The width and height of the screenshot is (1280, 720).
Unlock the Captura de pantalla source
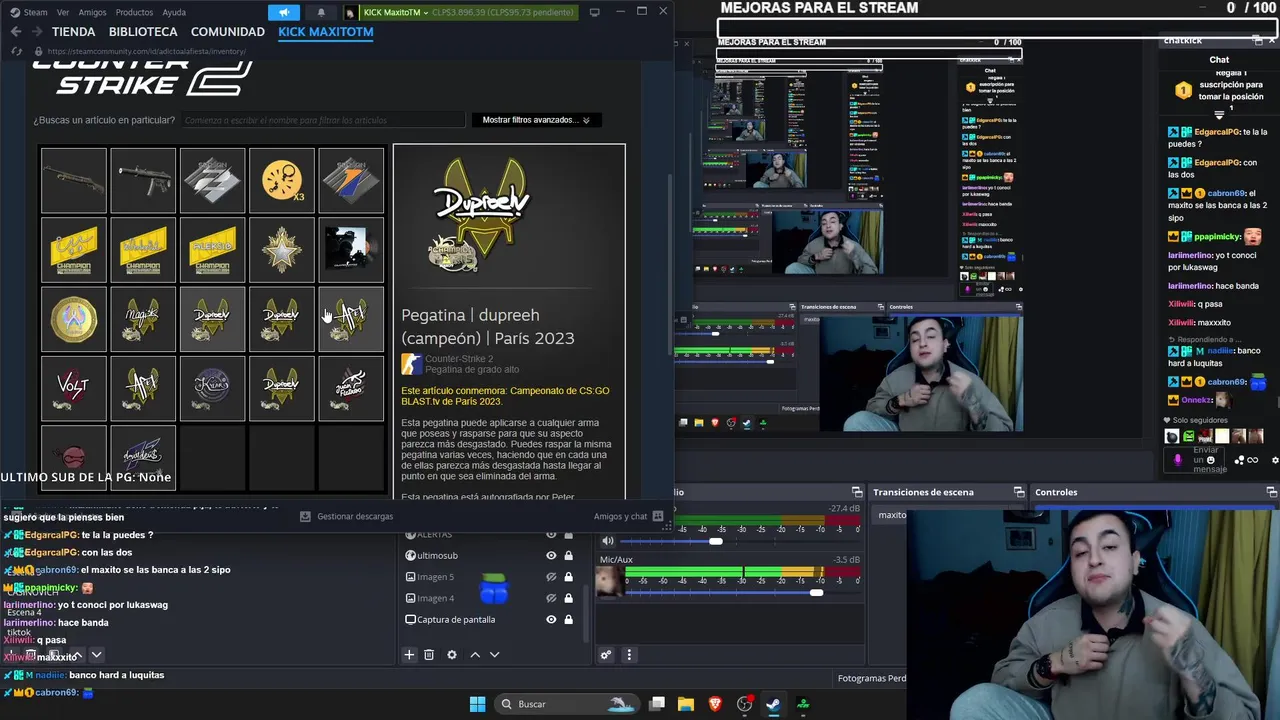click(568, 619)
